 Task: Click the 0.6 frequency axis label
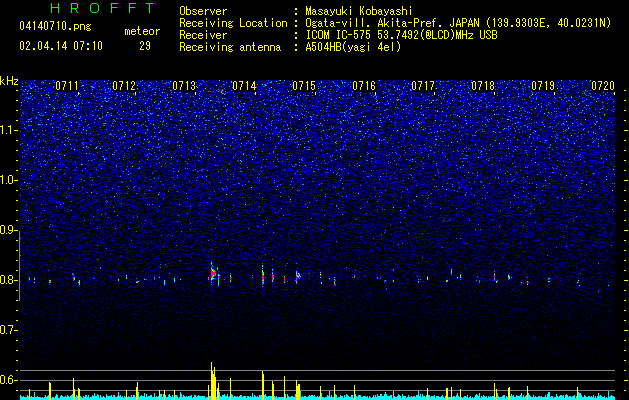pos(8,380)
